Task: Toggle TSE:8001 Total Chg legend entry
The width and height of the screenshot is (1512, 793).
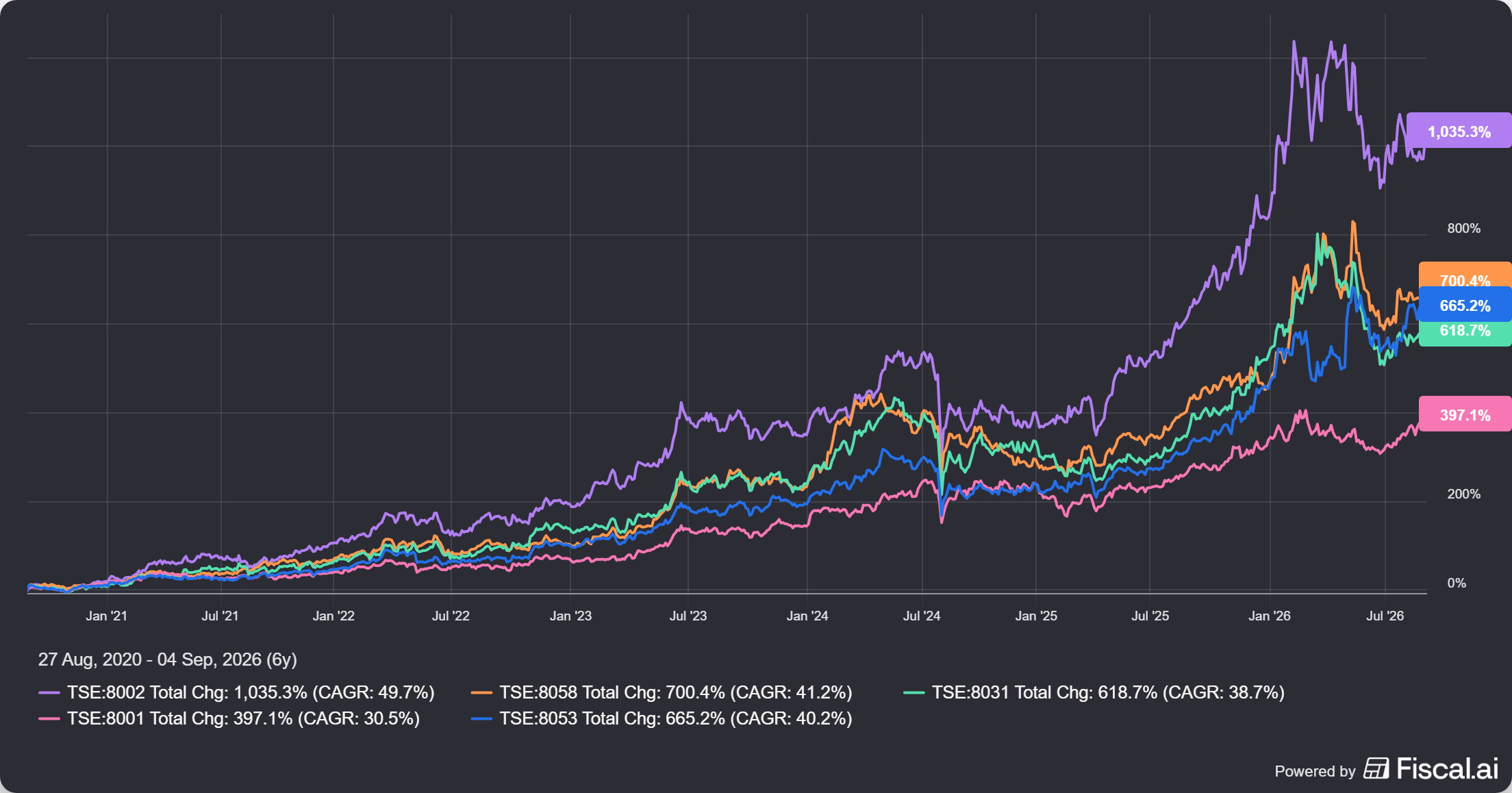Action: point(229,718)
